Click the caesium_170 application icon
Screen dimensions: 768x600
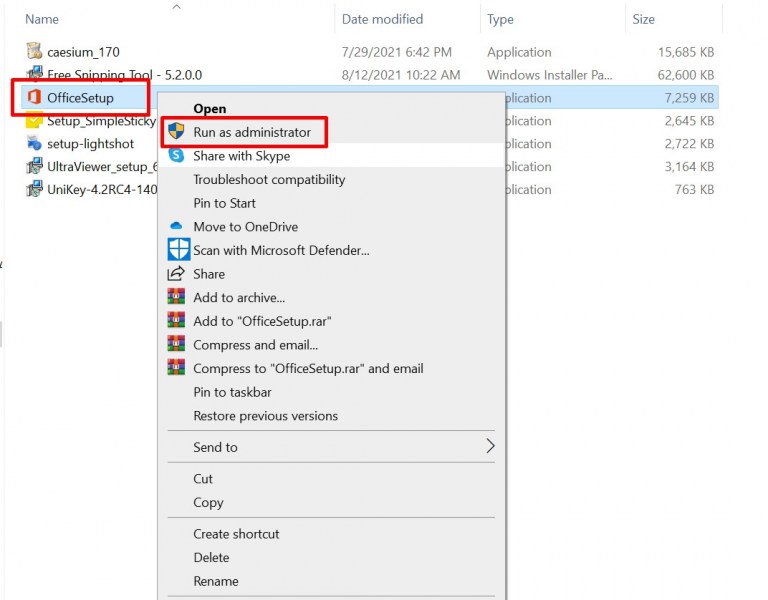tap(33, 52)
